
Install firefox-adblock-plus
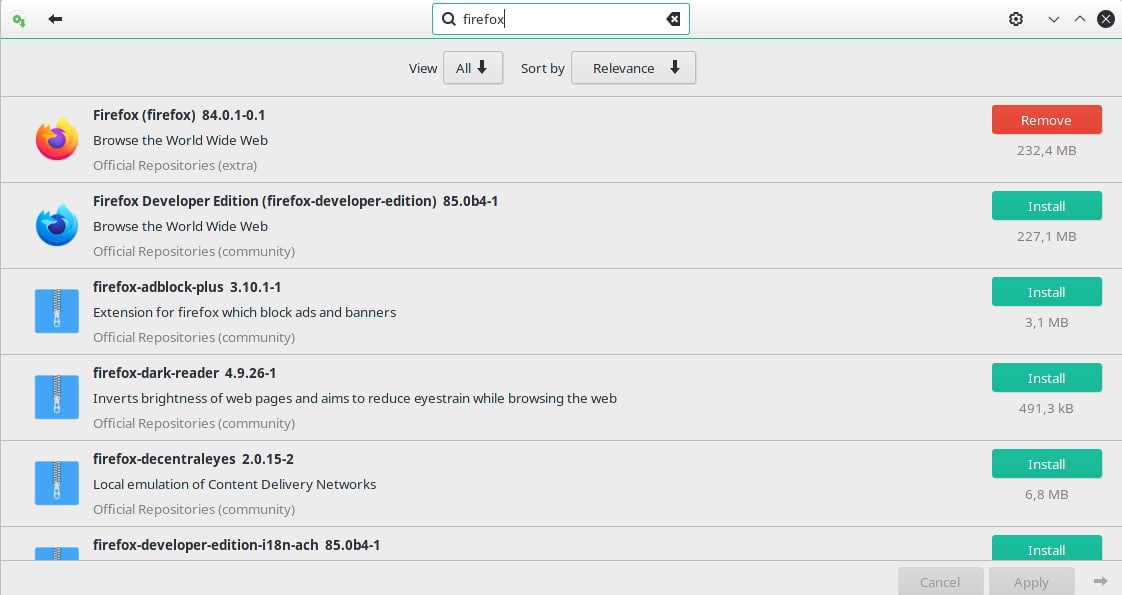(1046, 292)
